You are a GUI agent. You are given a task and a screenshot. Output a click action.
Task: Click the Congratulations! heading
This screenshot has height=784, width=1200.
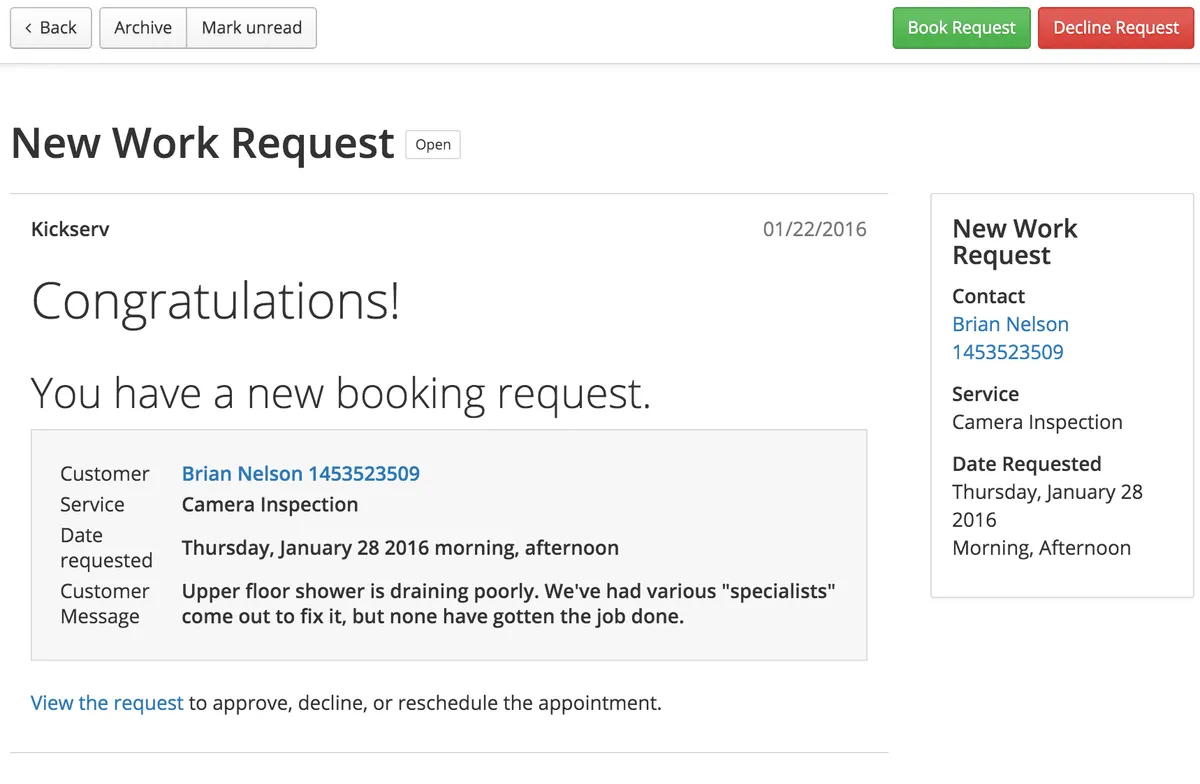[x=216, y=301]
